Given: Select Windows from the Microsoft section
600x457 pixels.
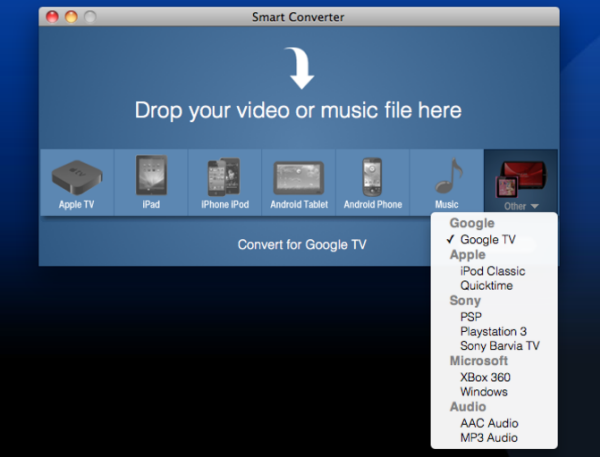Looking at the screenshot, I should click(483, 392).
